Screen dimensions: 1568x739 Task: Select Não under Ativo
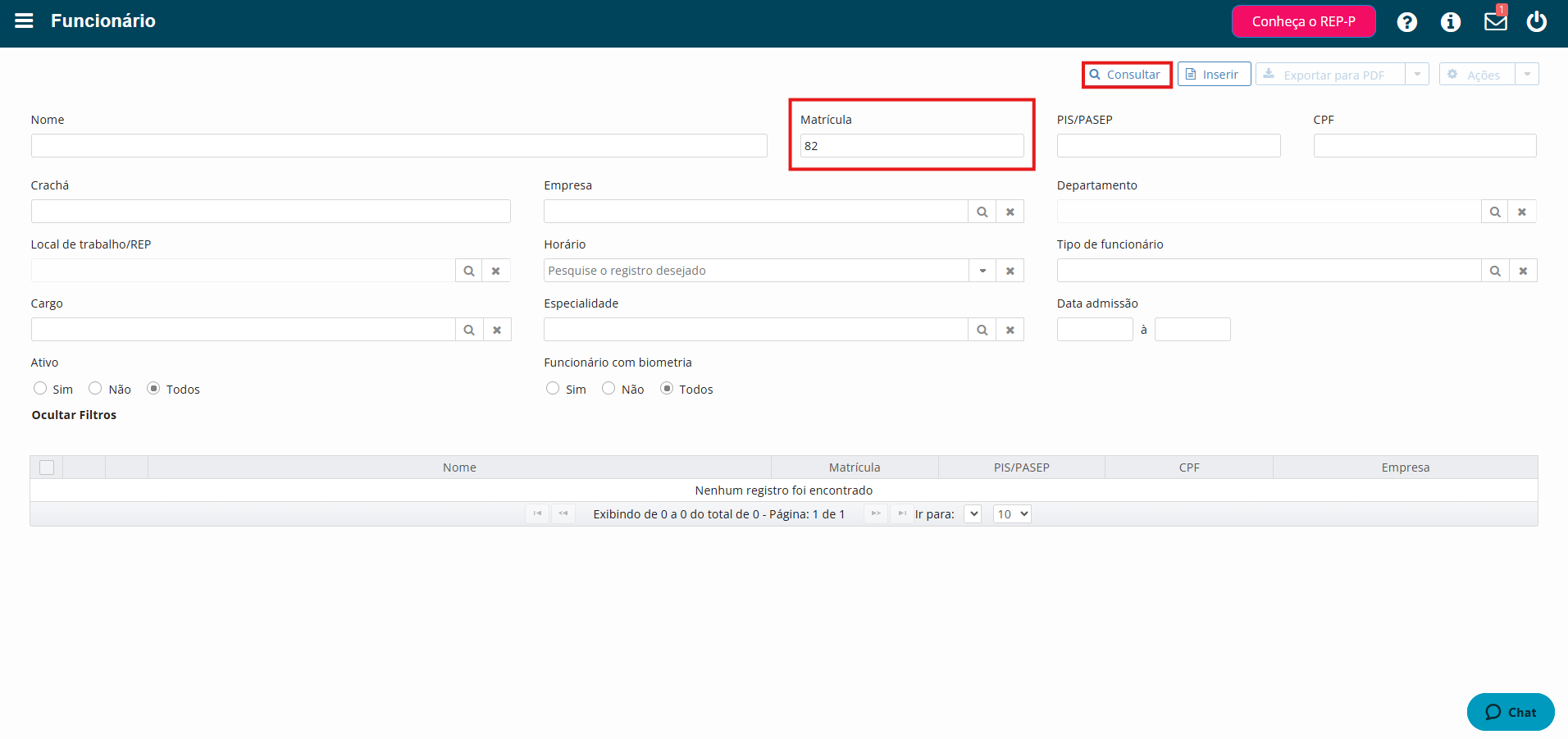tap(95, 388)
